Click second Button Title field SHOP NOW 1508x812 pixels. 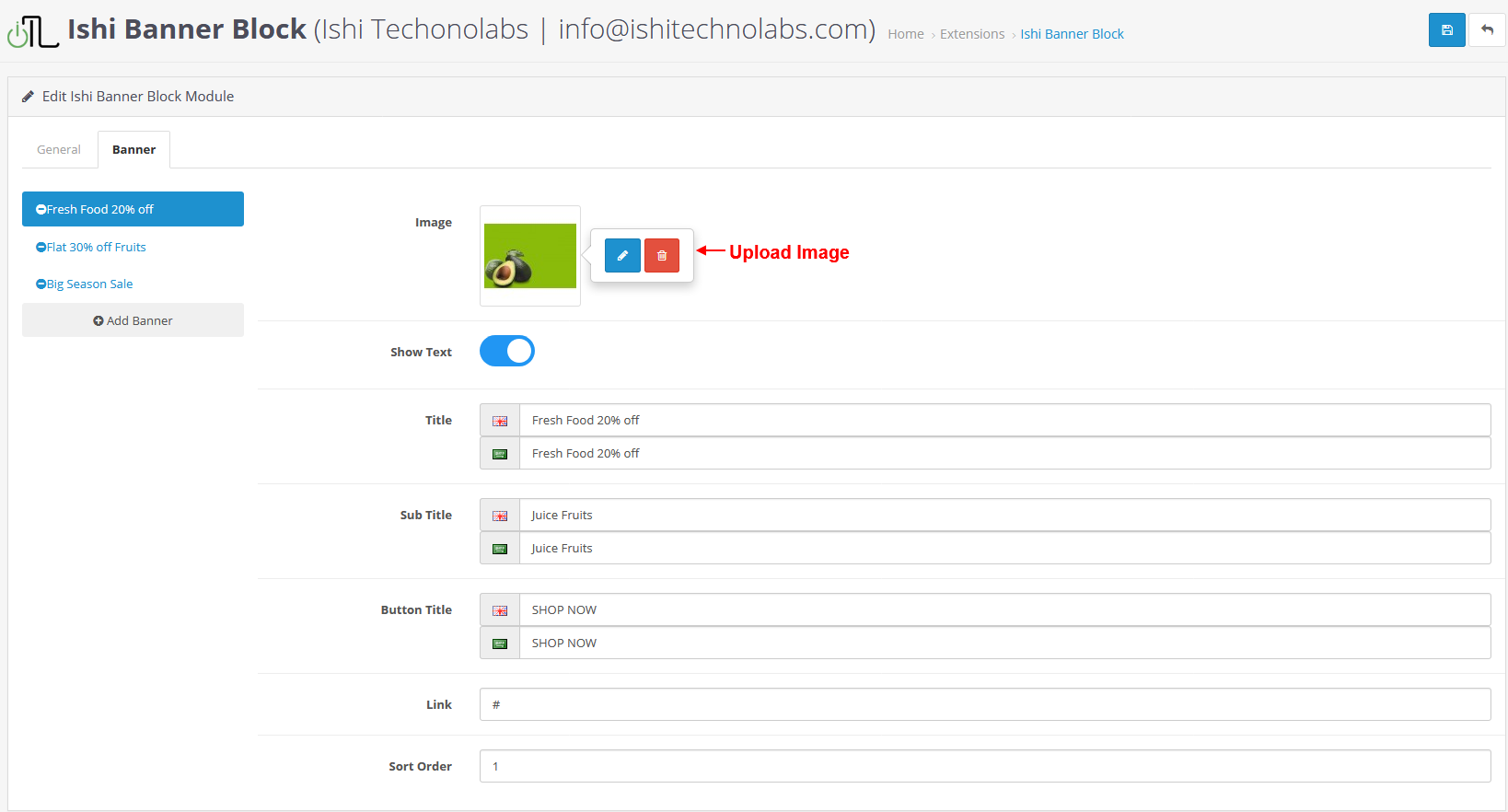point(1005,643)
